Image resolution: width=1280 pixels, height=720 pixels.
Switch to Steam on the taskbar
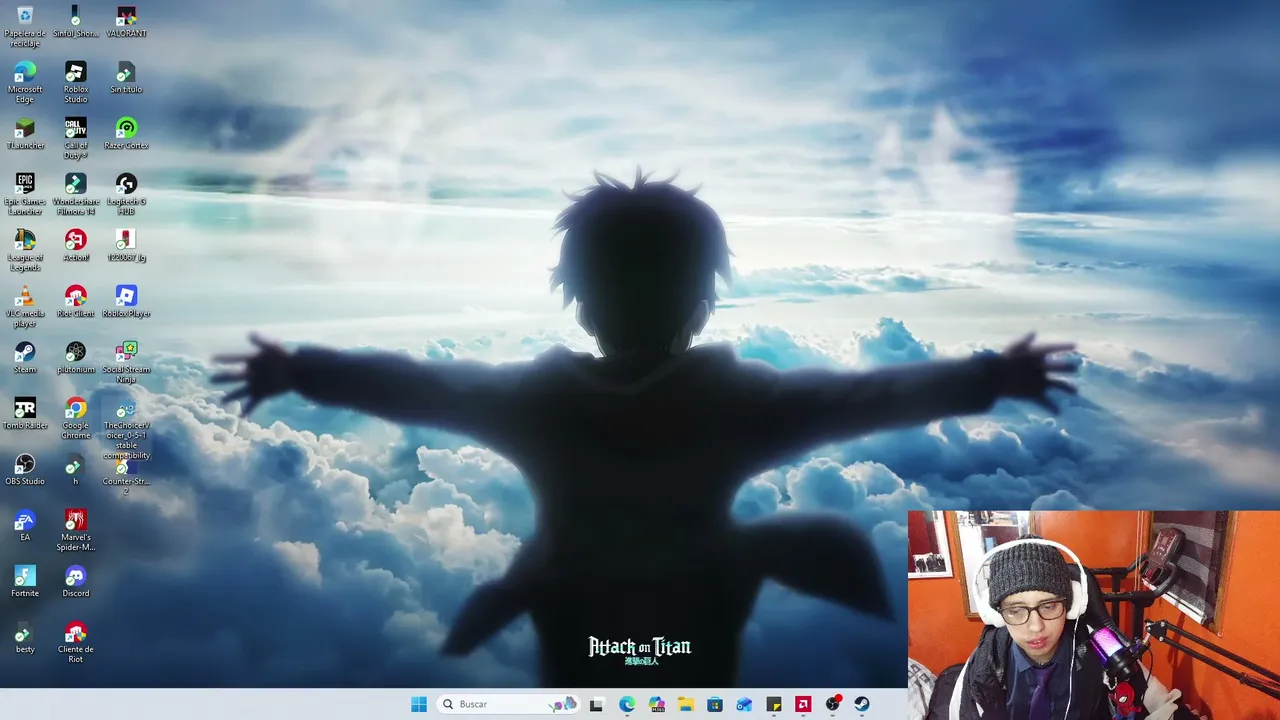[x=862, y=704]
